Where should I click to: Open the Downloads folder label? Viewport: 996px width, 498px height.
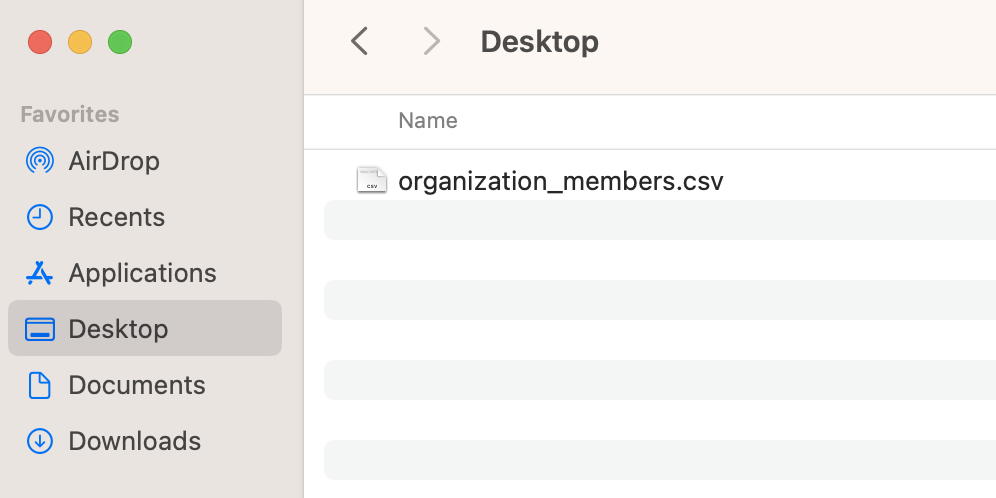coord(134,441)
